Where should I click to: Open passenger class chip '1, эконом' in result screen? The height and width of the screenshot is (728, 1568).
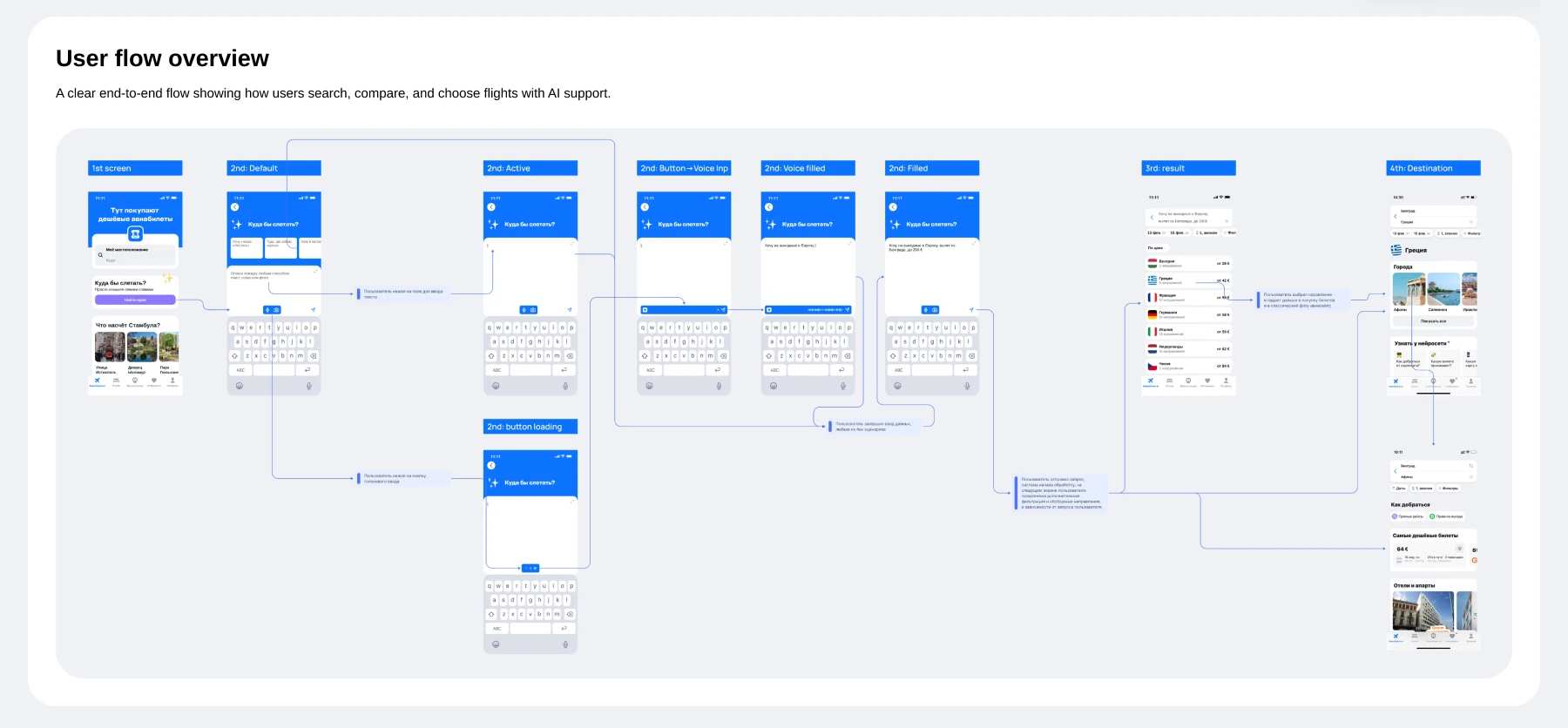1206,233
